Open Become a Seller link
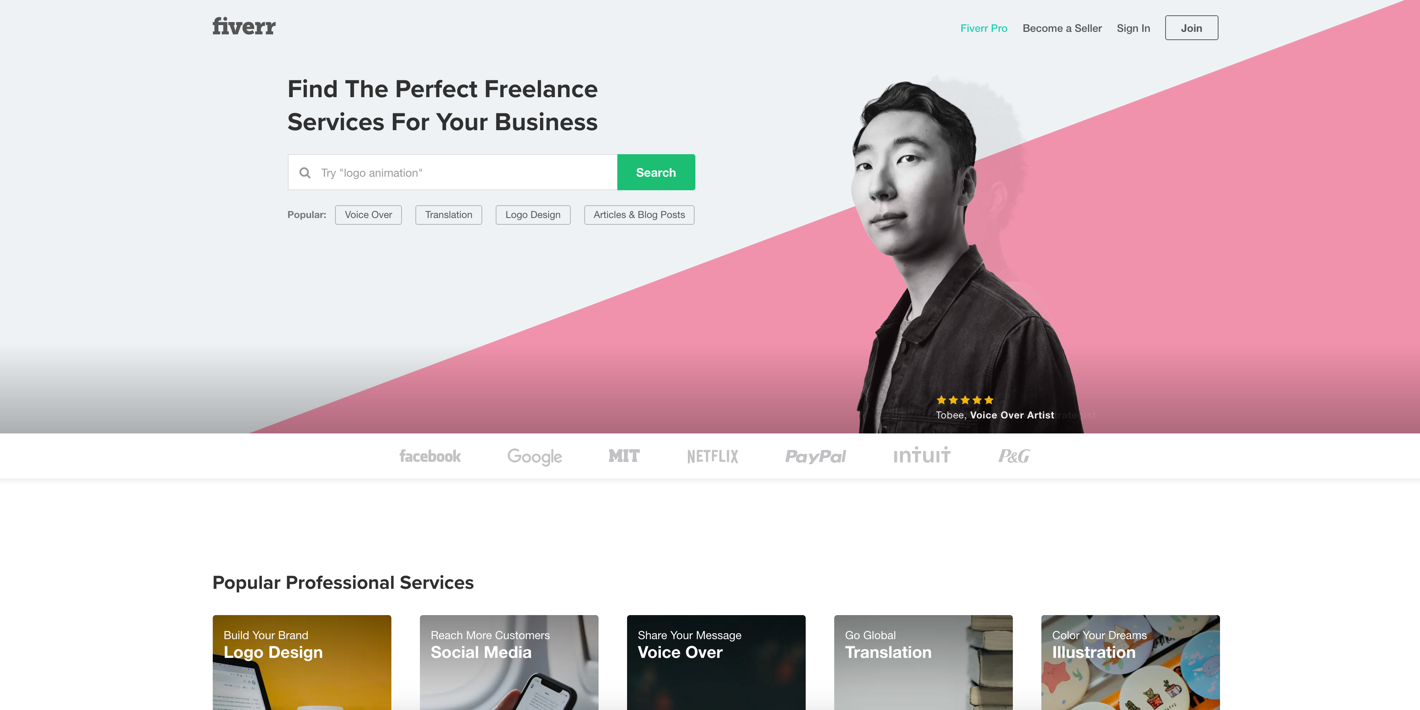This screenshot has height=710, width=1420. (1062, 28)
